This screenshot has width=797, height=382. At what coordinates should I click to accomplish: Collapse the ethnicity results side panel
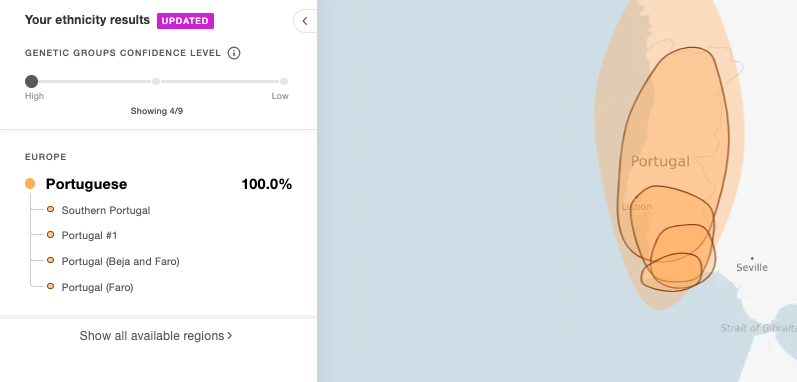305,21
